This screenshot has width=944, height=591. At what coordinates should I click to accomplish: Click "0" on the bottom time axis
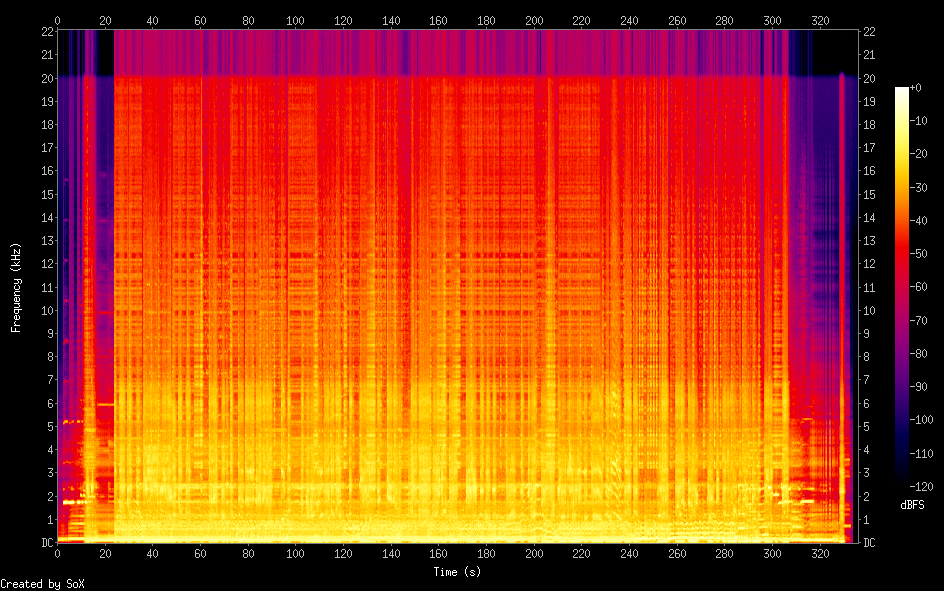[x=57, y=554]
